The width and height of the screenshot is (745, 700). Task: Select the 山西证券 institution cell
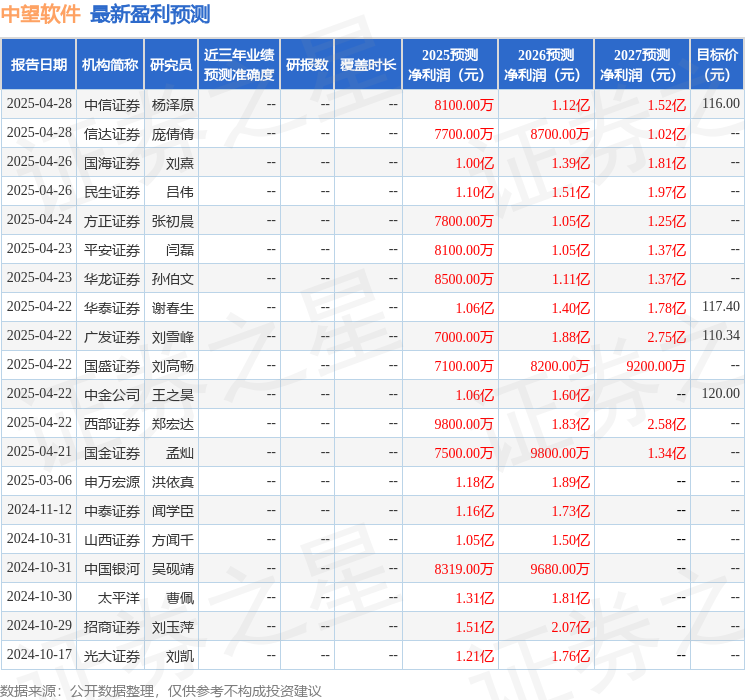(112, 540)
